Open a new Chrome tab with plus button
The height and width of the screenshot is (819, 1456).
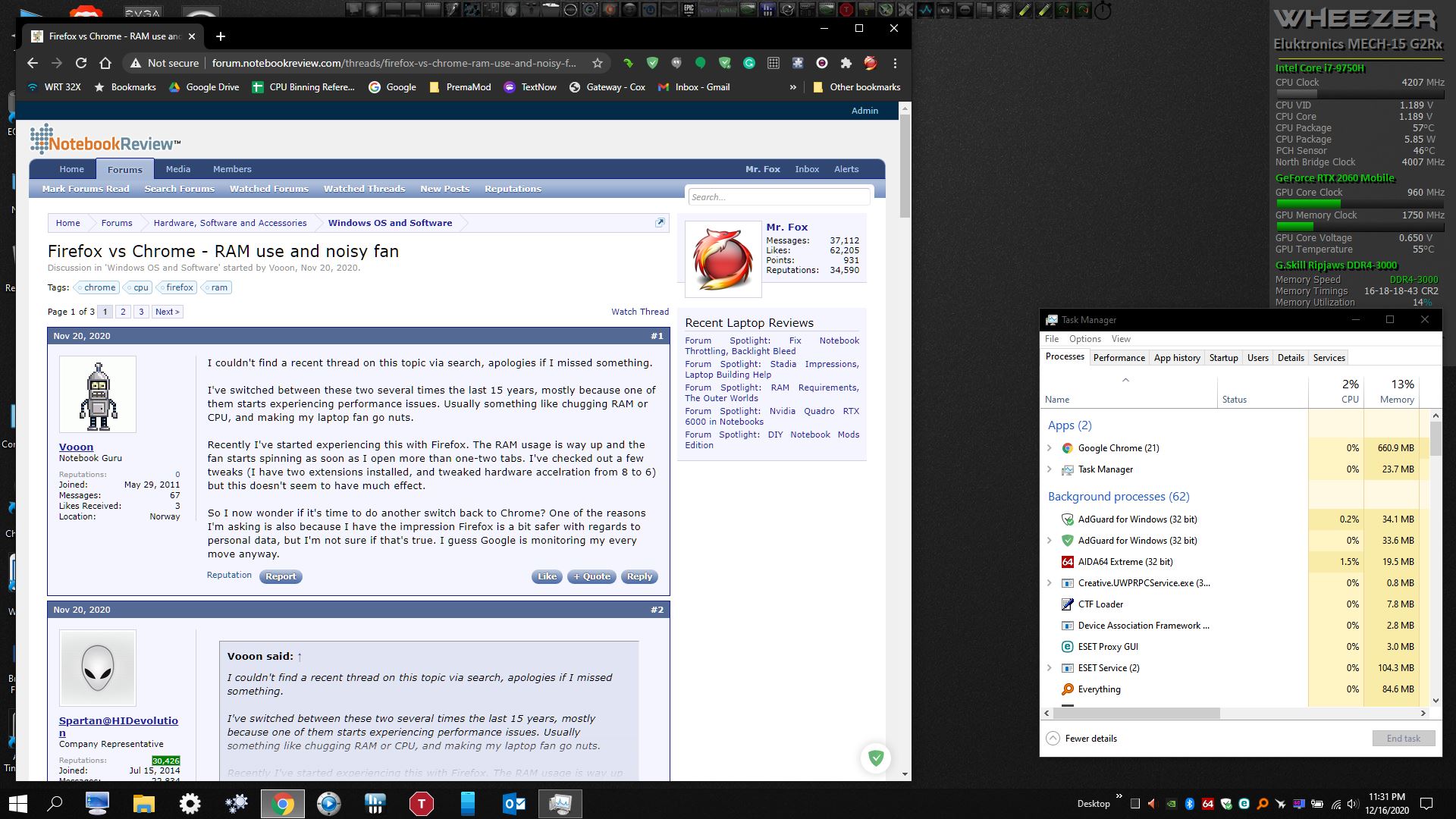(220, 36)
